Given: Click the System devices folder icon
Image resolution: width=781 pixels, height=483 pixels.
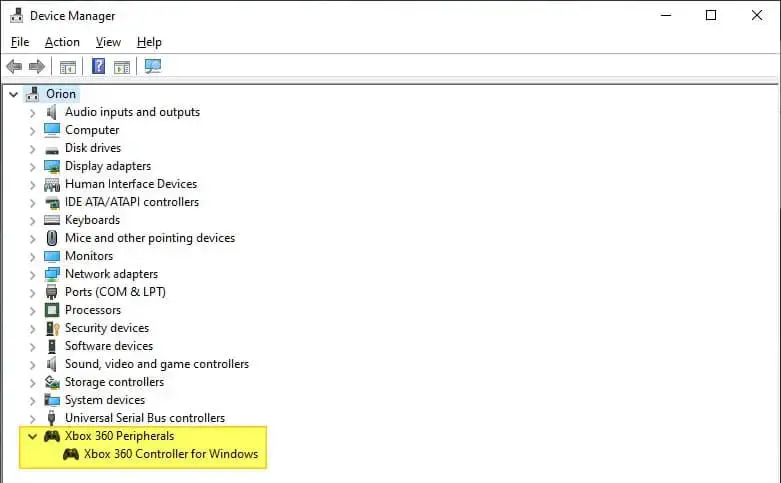Looking at the screenshot, I should click(52, 400).
